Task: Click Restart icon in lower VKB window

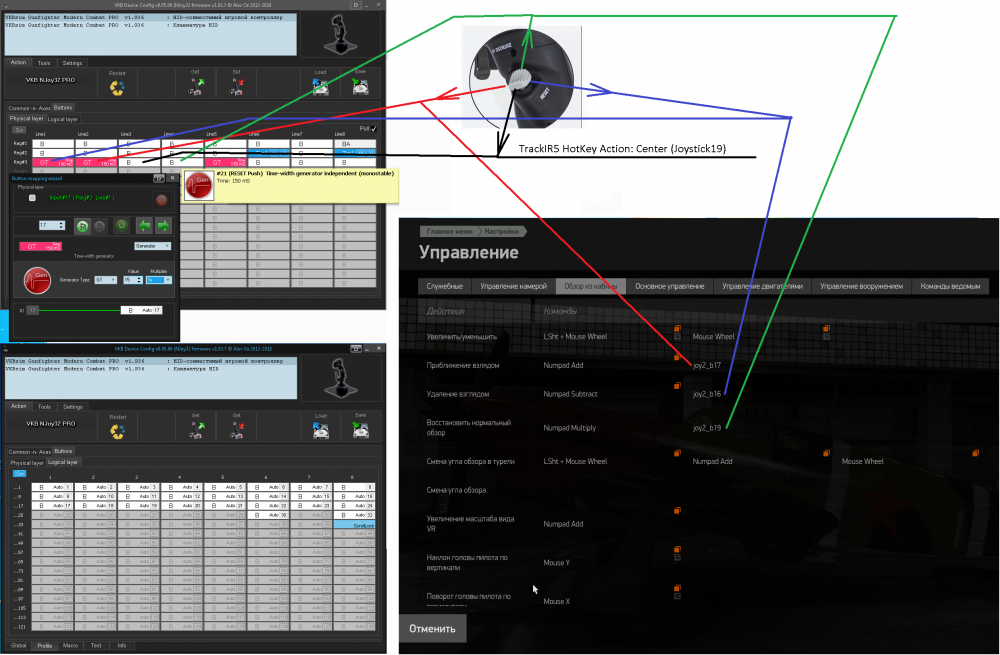Action: (x=117, y=432)
